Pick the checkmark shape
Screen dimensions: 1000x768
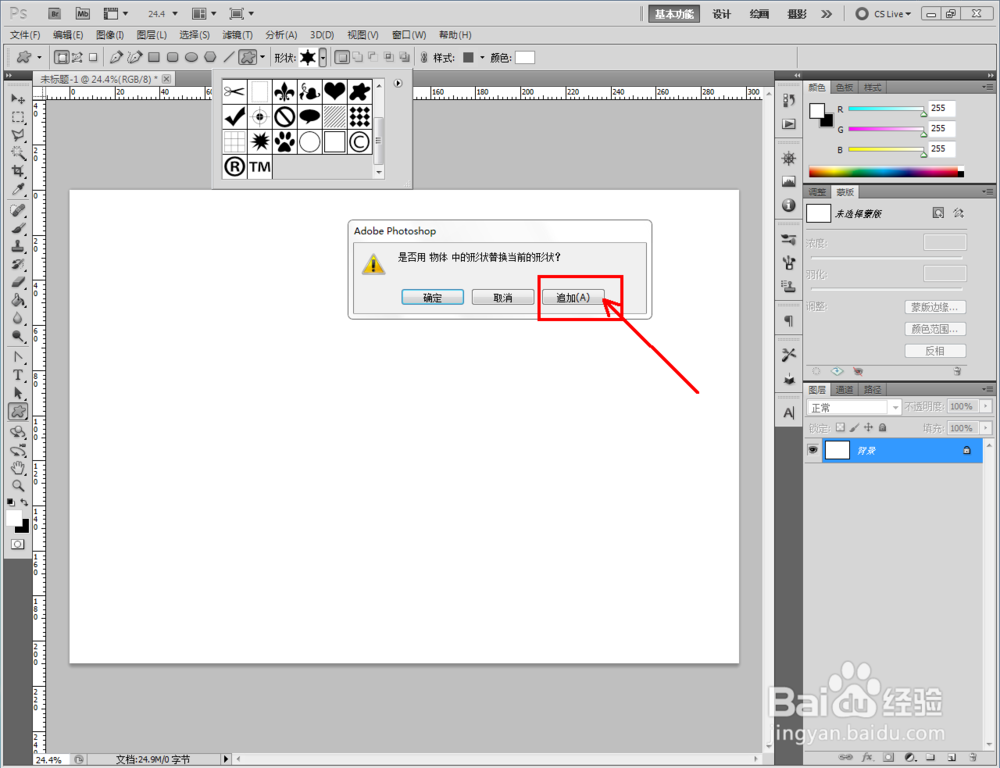click(x=234, y=117)
